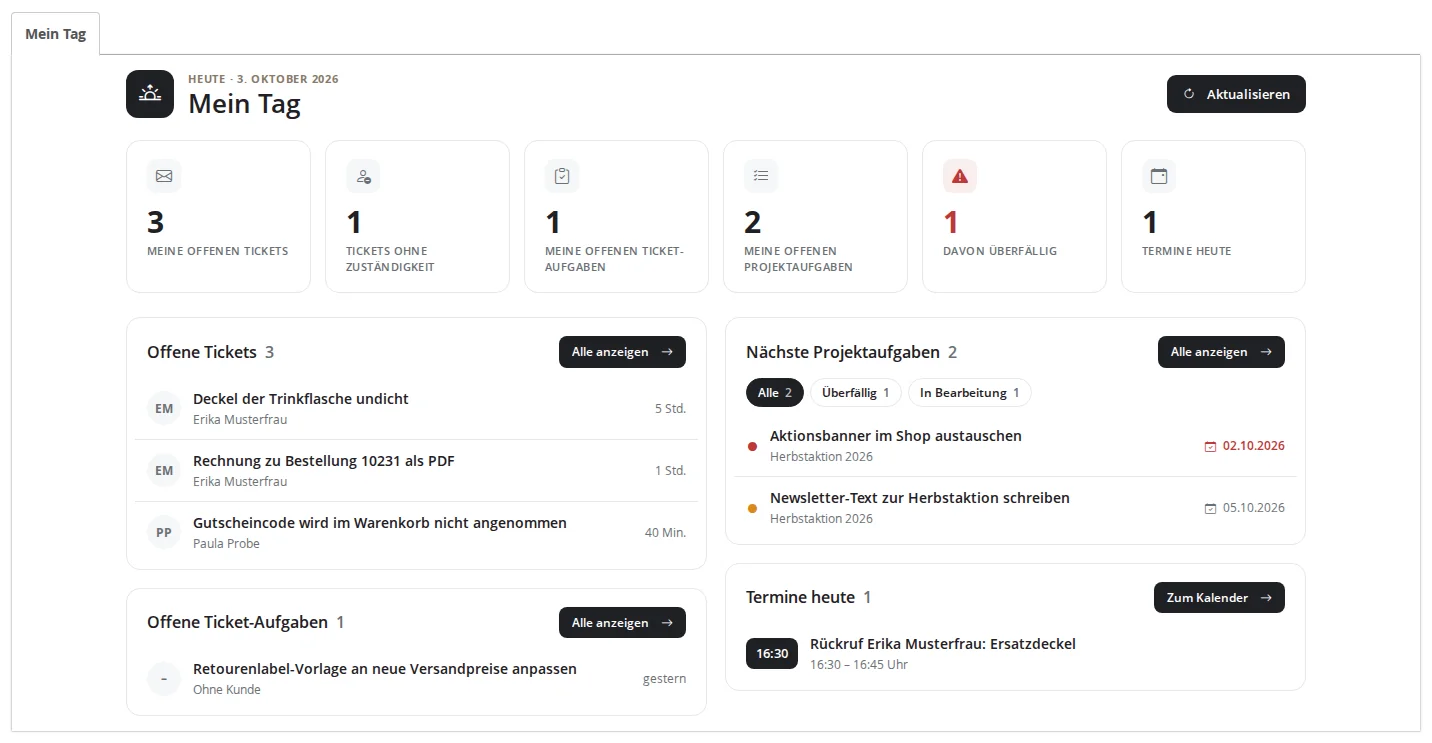This screenshot has height=743, width=1432.
Task: Open task Retourenlabel-Vorlage an neue Versandpreise anpassen
Action: [416, 678]
